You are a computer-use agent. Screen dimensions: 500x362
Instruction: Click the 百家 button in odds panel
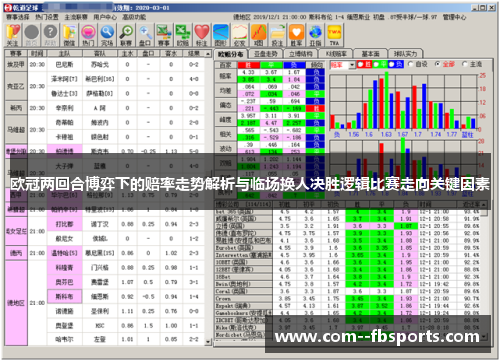[226, 65]
